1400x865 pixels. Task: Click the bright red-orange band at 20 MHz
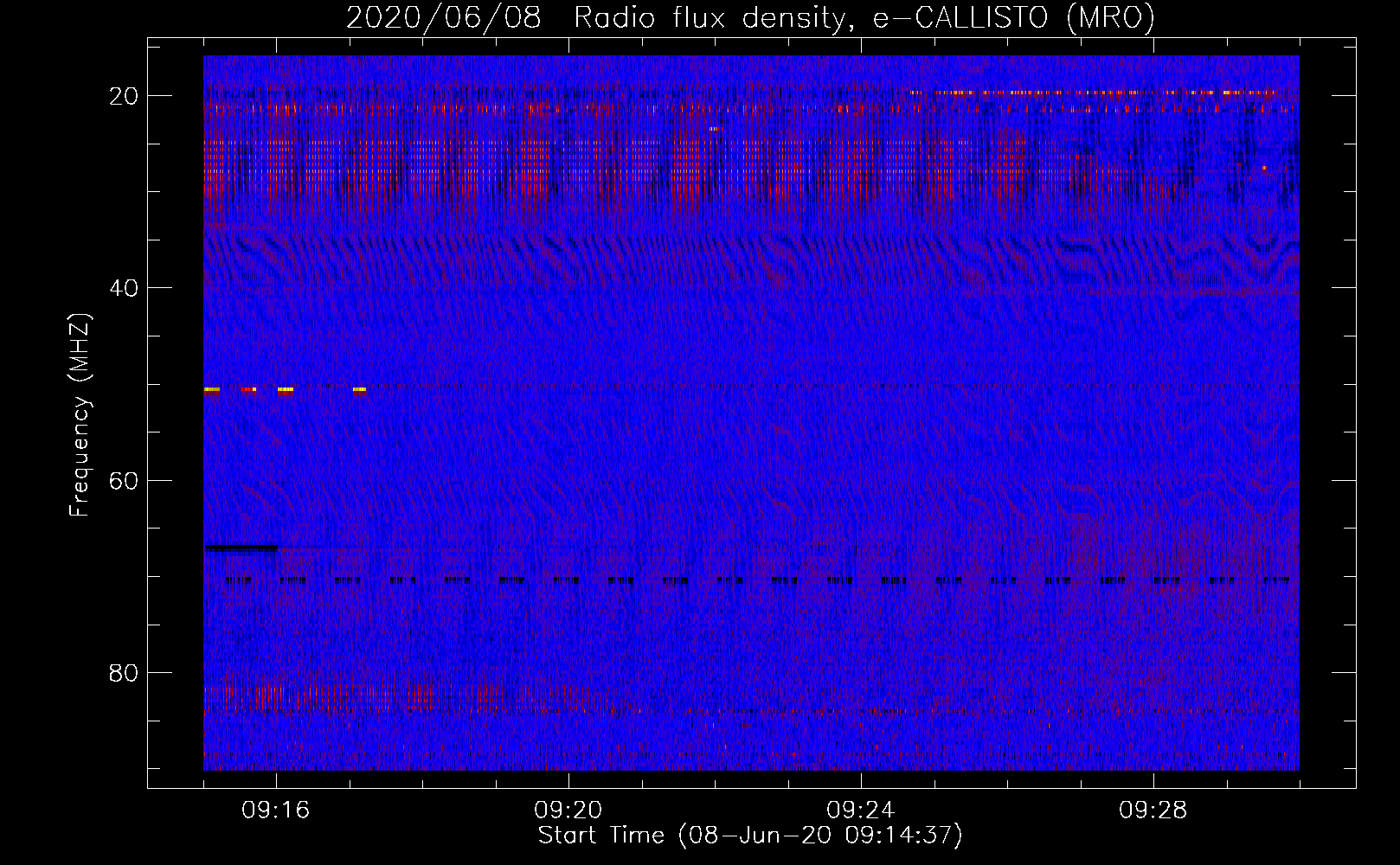coord(1092,92)
